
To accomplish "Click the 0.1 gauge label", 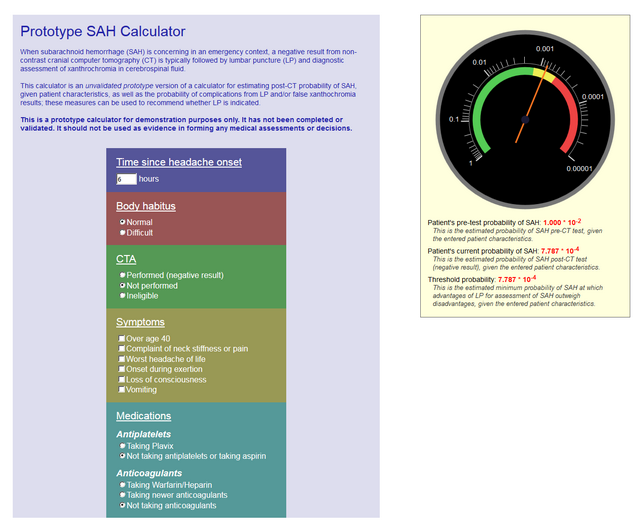I will pos(453,120).
